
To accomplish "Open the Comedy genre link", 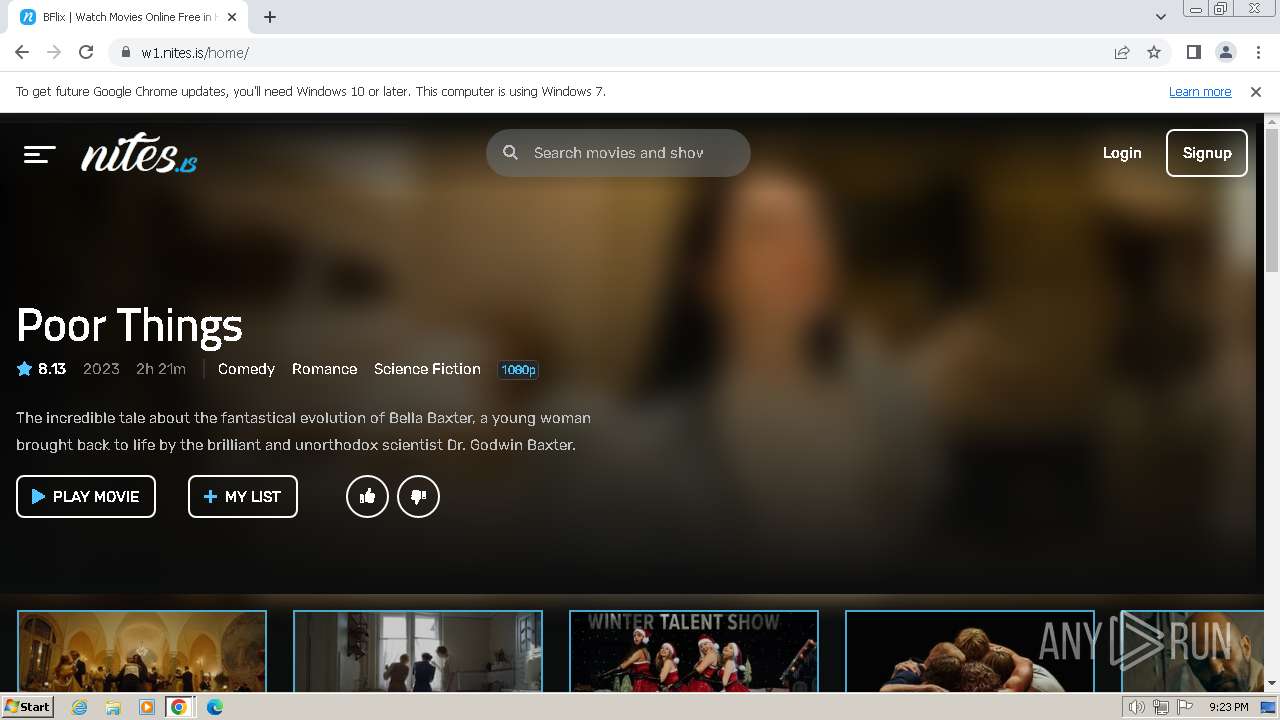I will [x=246, y=369].
